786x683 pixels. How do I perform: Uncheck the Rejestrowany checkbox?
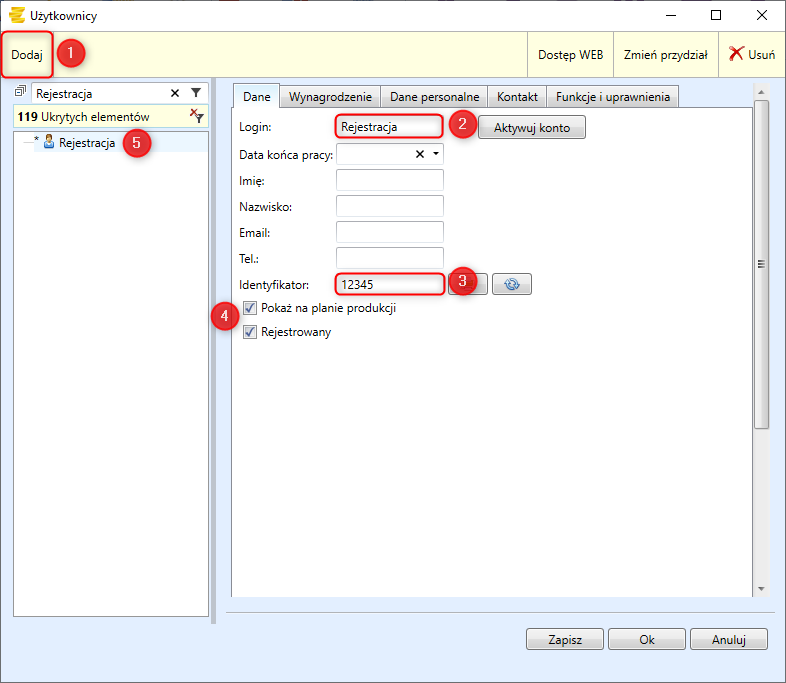tap(250, 332)
